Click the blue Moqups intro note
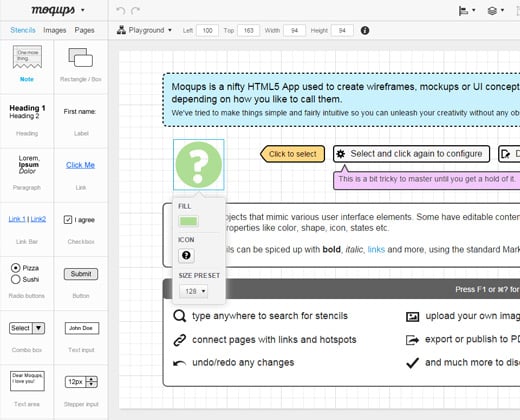520x420 pixels. coord(341,100)
